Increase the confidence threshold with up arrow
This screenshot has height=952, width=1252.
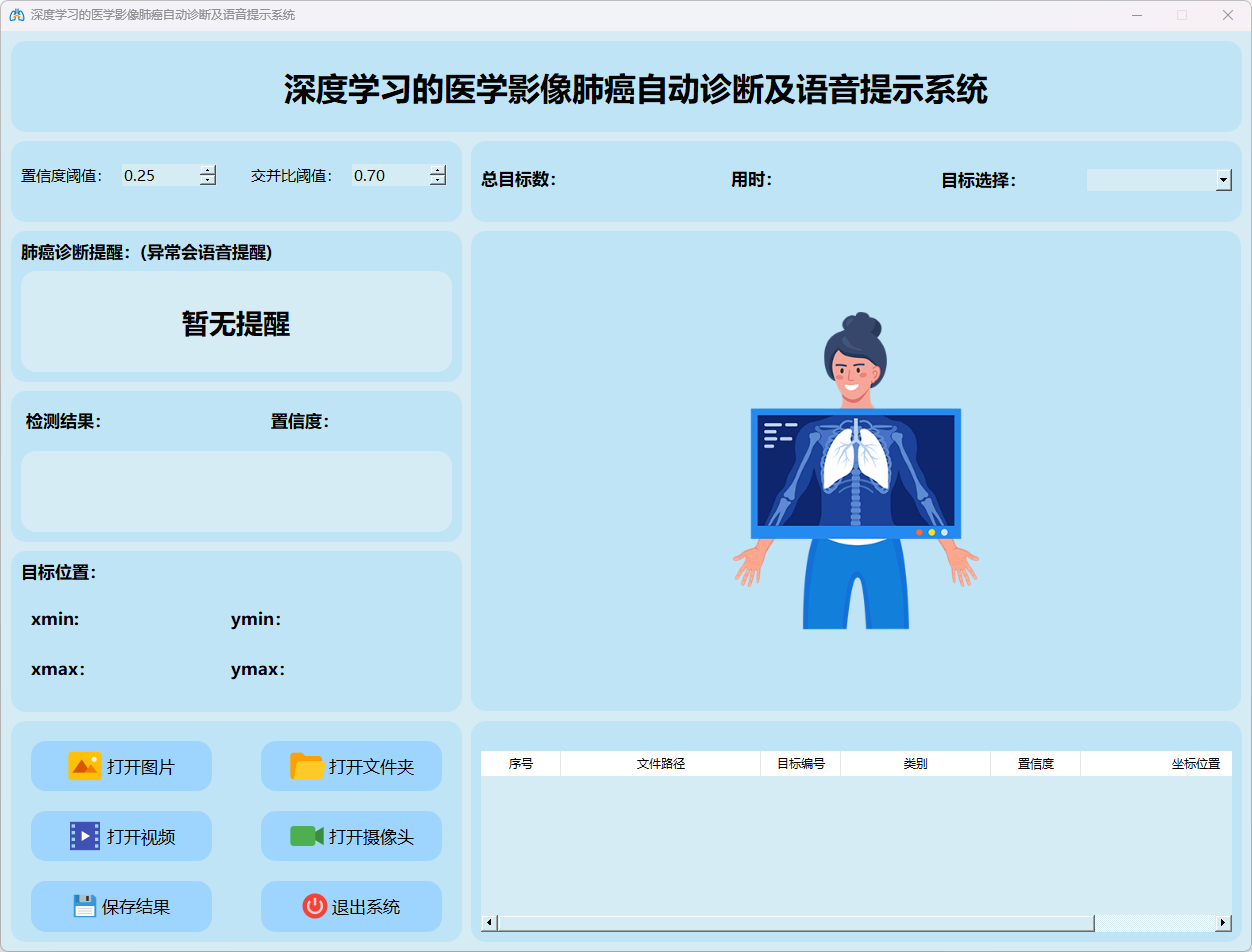(x=207, y=170)
